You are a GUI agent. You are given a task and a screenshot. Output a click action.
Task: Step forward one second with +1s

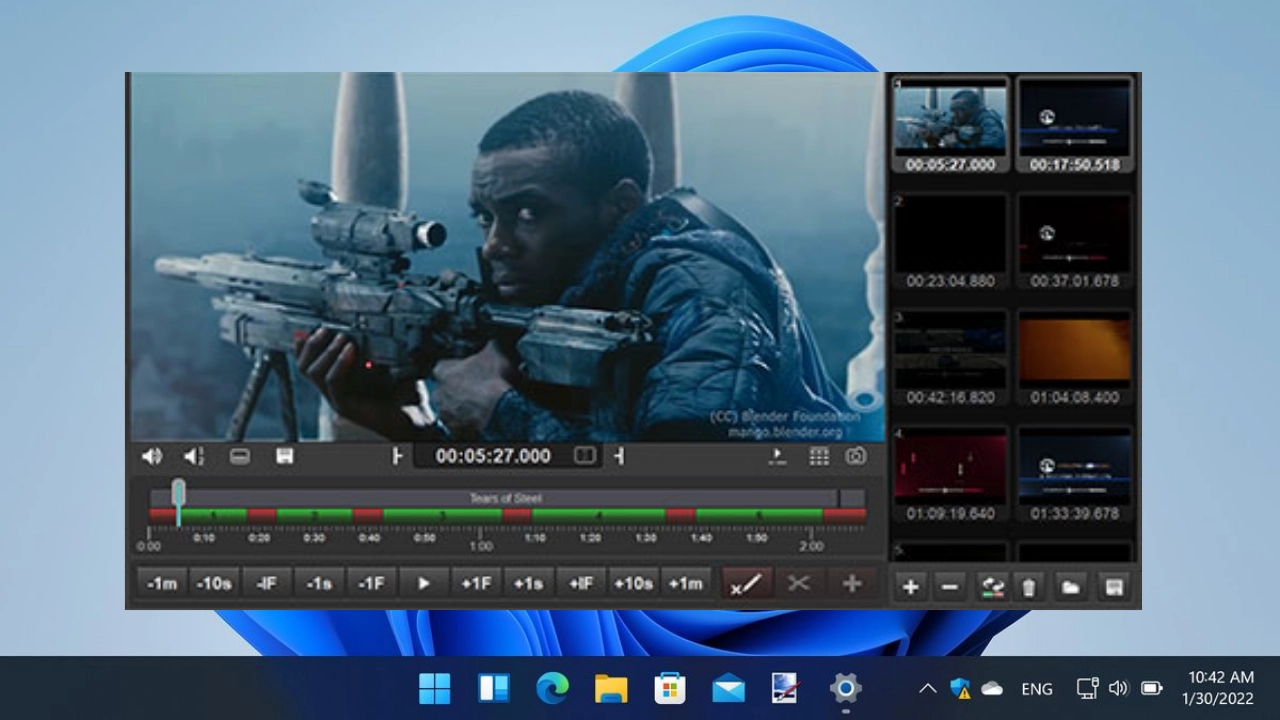(x=528, y=583)
